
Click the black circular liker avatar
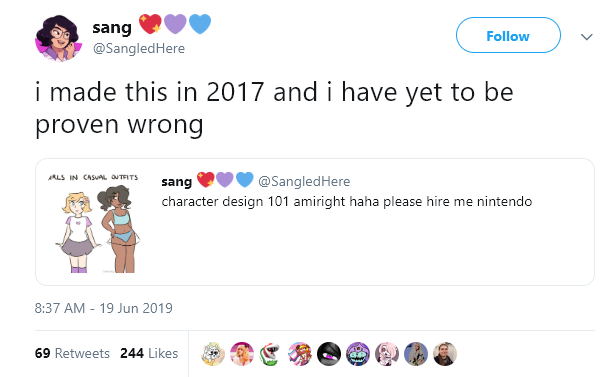coord(329,354)
